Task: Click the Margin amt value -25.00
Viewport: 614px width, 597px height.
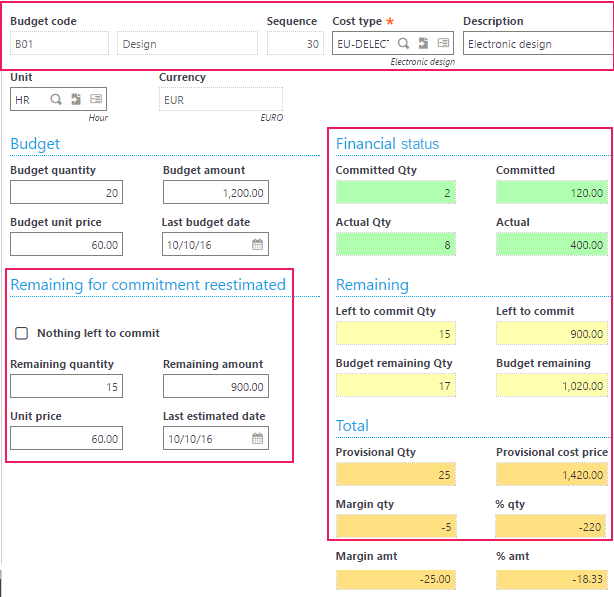Action: [x=395, y=579]
